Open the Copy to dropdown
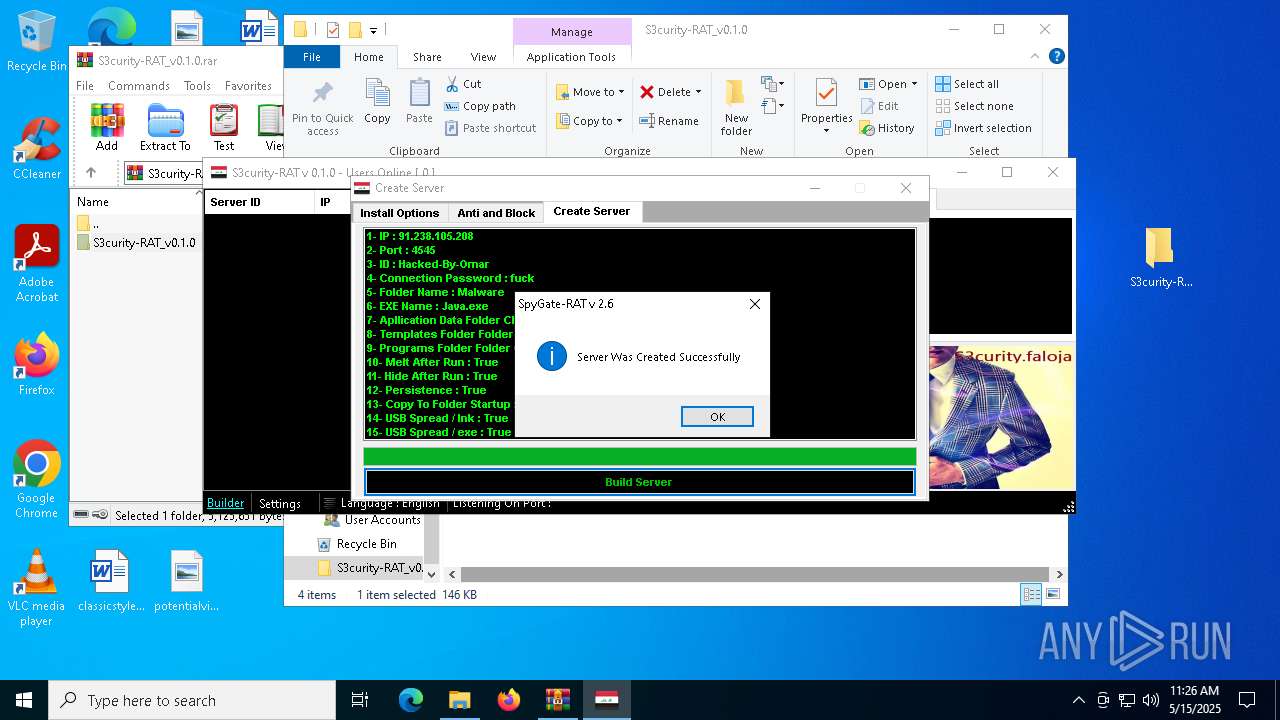Screen dimensions: 1280x720 589,121
